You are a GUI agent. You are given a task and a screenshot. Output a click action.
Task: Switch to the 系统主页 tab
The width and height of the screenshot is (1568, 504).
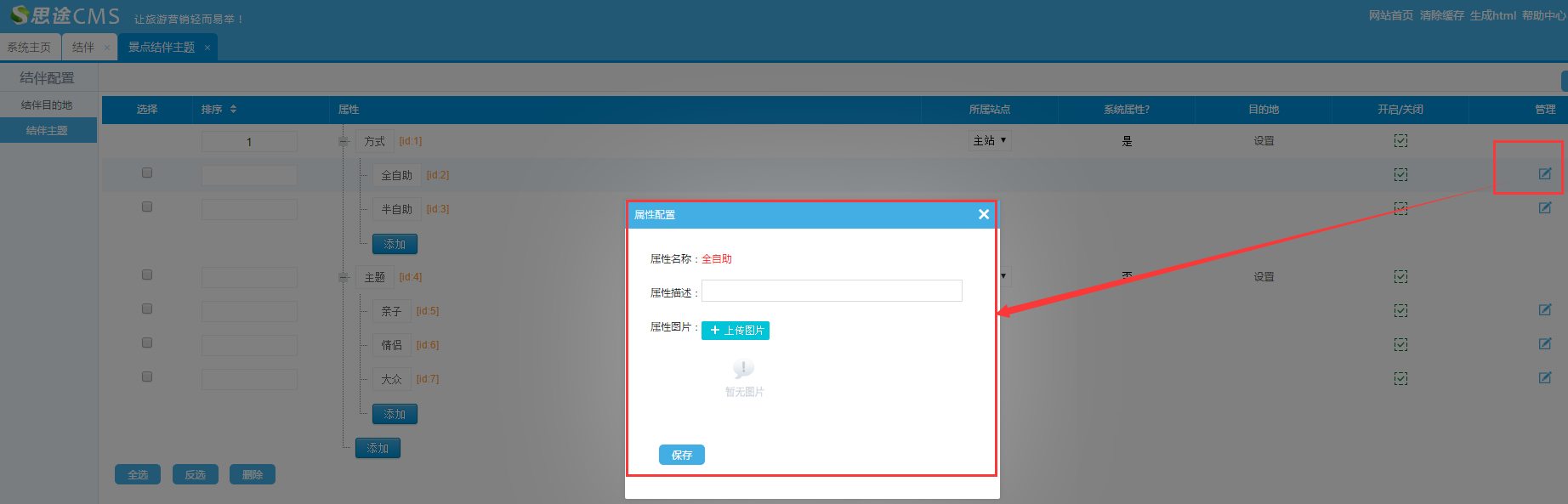30,48
